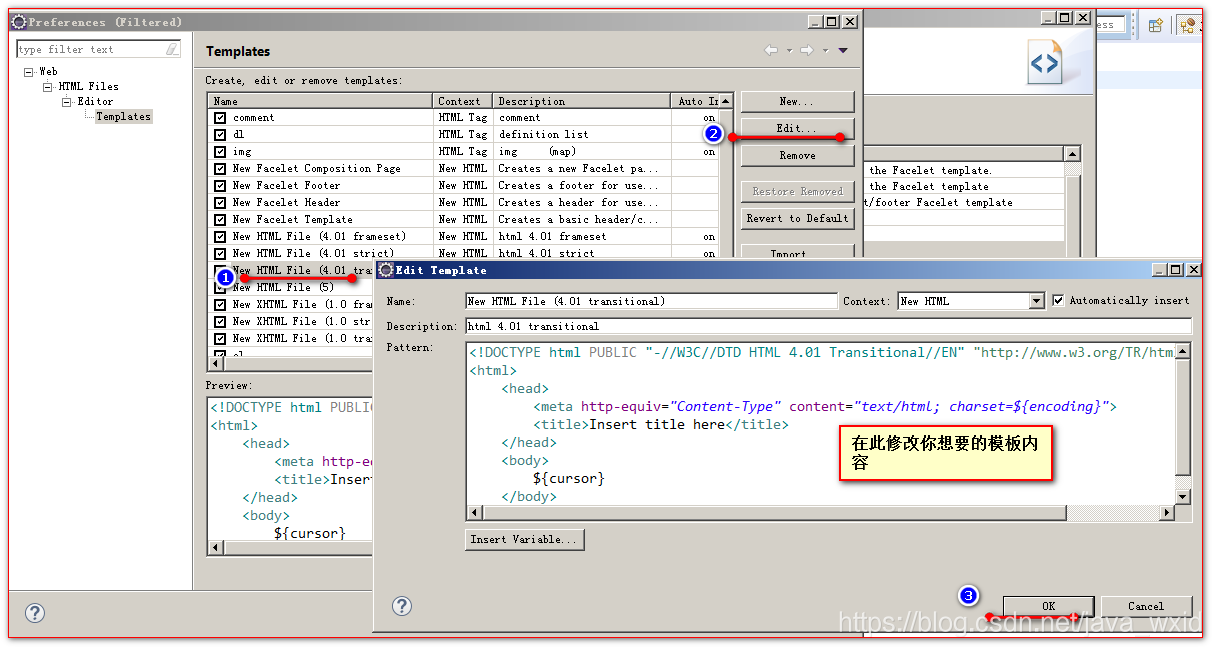This screenshot has width=1212, height=647.
Task: Click the HTML file wizard image in background dialog
Action: pos(1045,65)
